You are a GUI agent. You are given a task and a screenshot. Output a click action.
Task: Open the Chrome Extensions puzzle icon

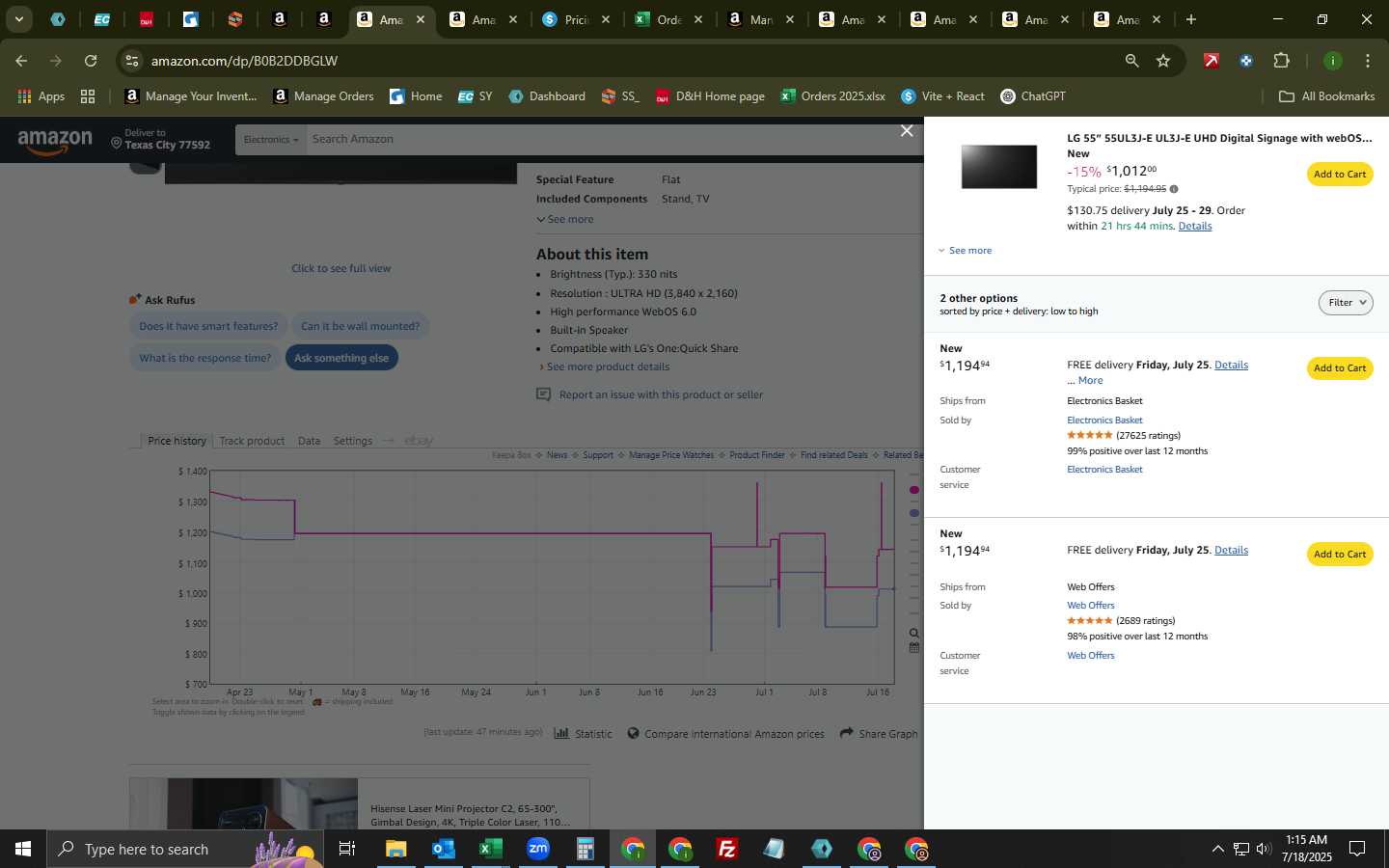(x=1281, y=61)
